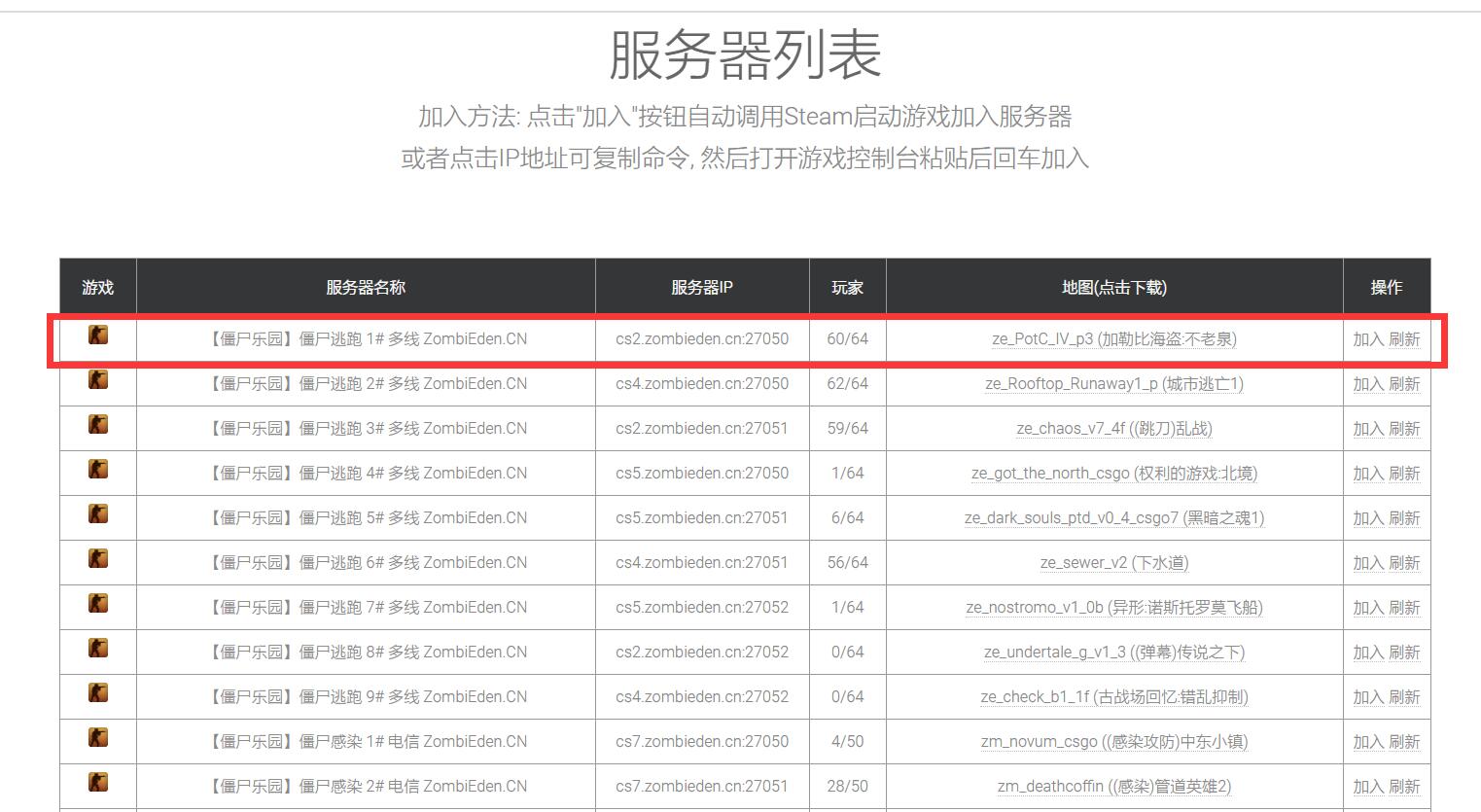
Task: Refresh the 僵尸感染 2# server row
Action: click(1404, 787)
